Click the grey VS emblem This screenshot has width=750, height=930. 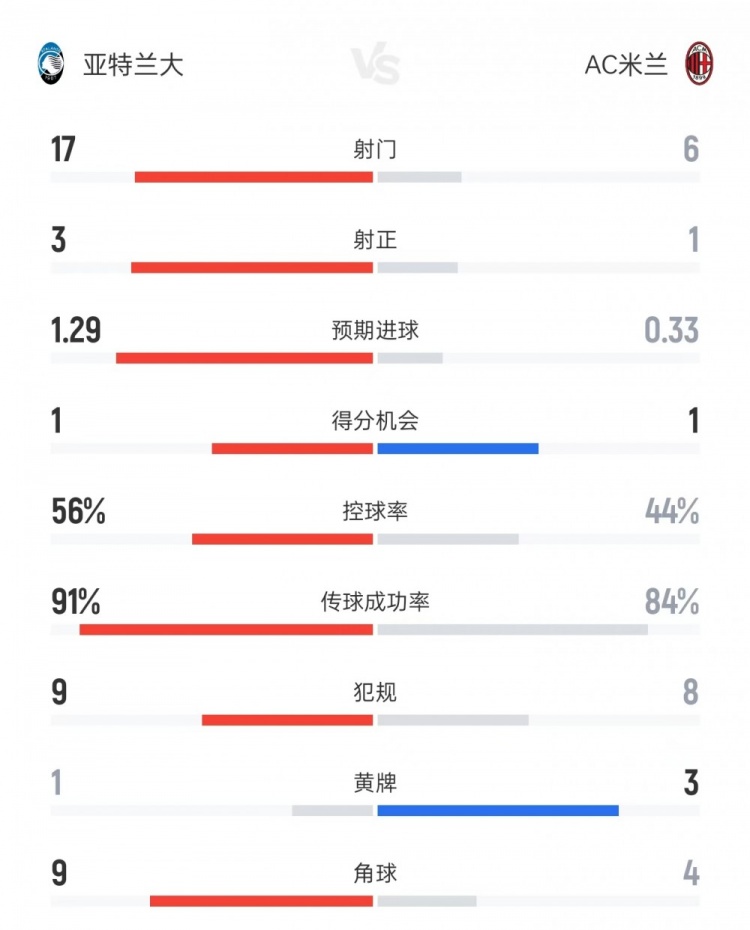pos(375,65)
